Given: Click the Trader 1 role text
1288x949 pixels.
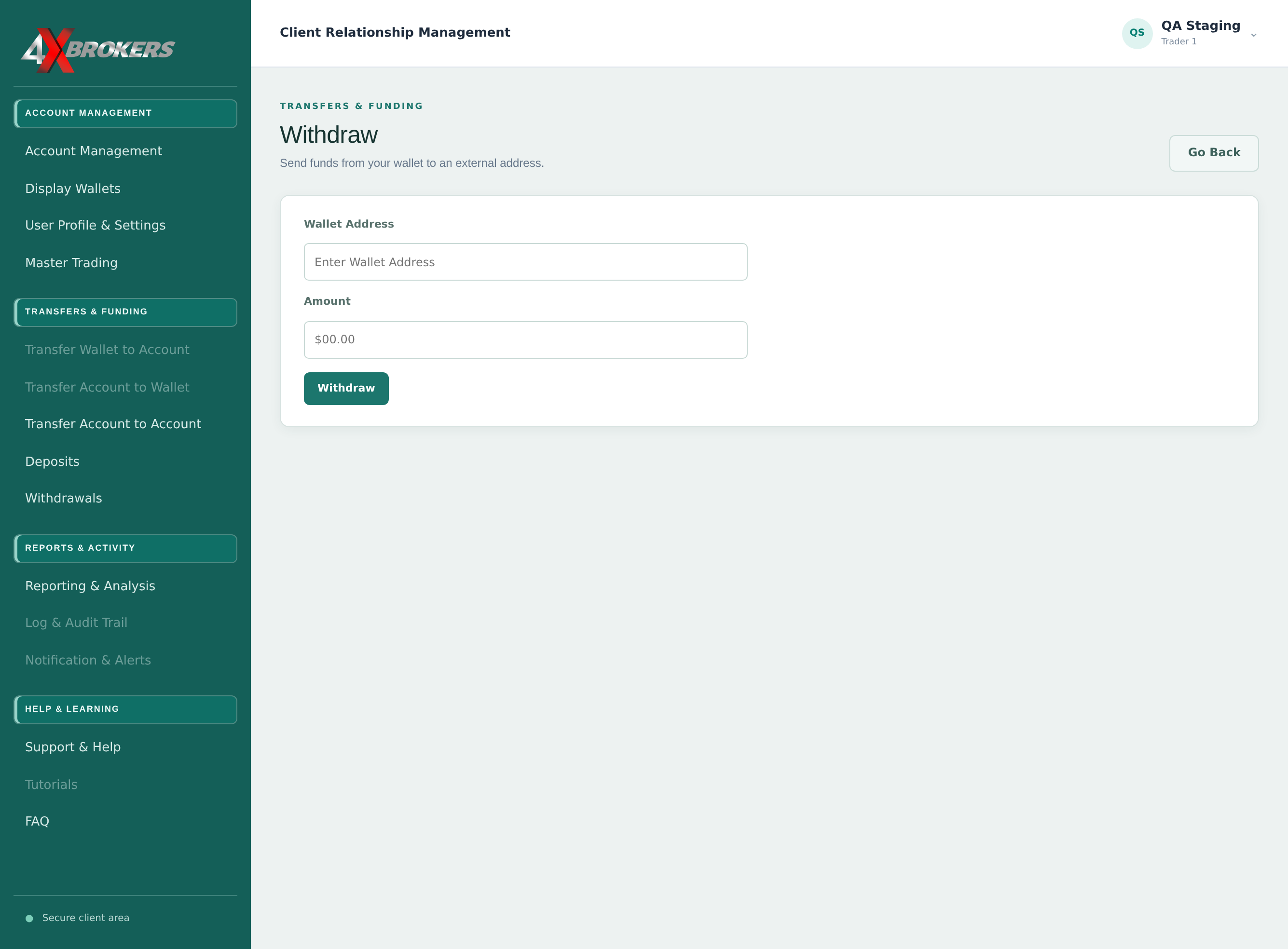Looking at the screenshot, I should [1179, 41].
